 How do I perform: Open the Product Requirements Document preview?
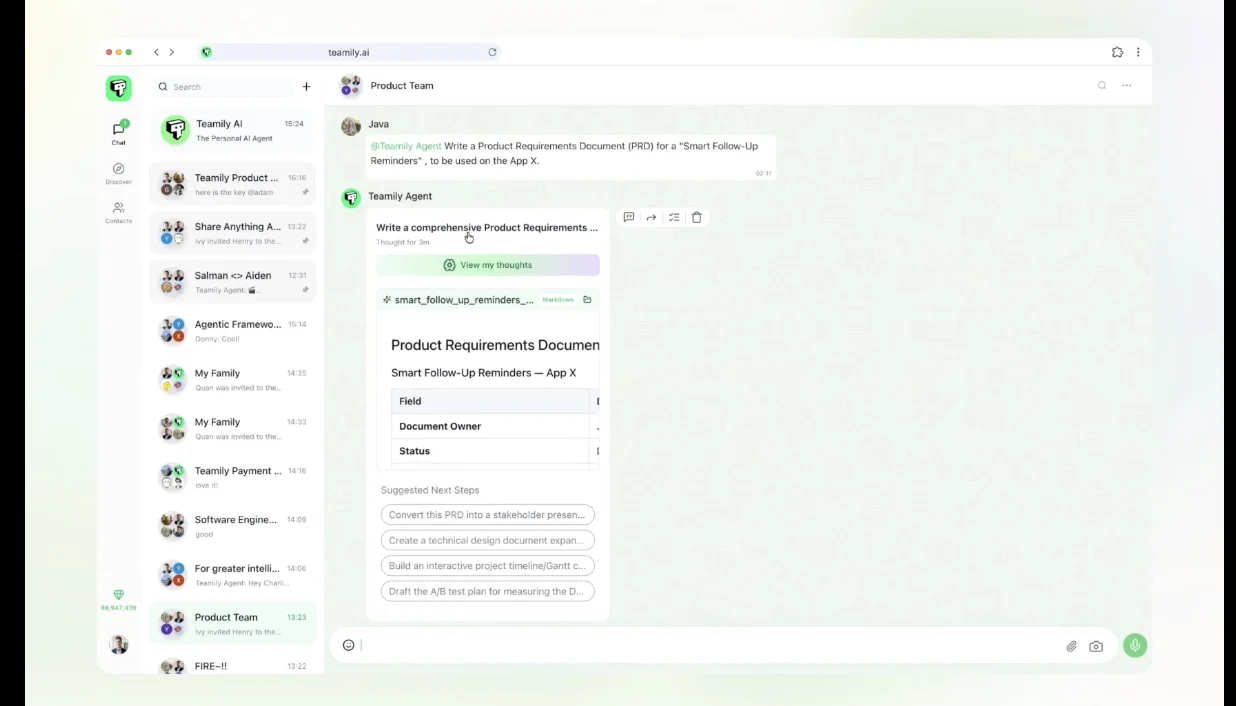(488, 390)
